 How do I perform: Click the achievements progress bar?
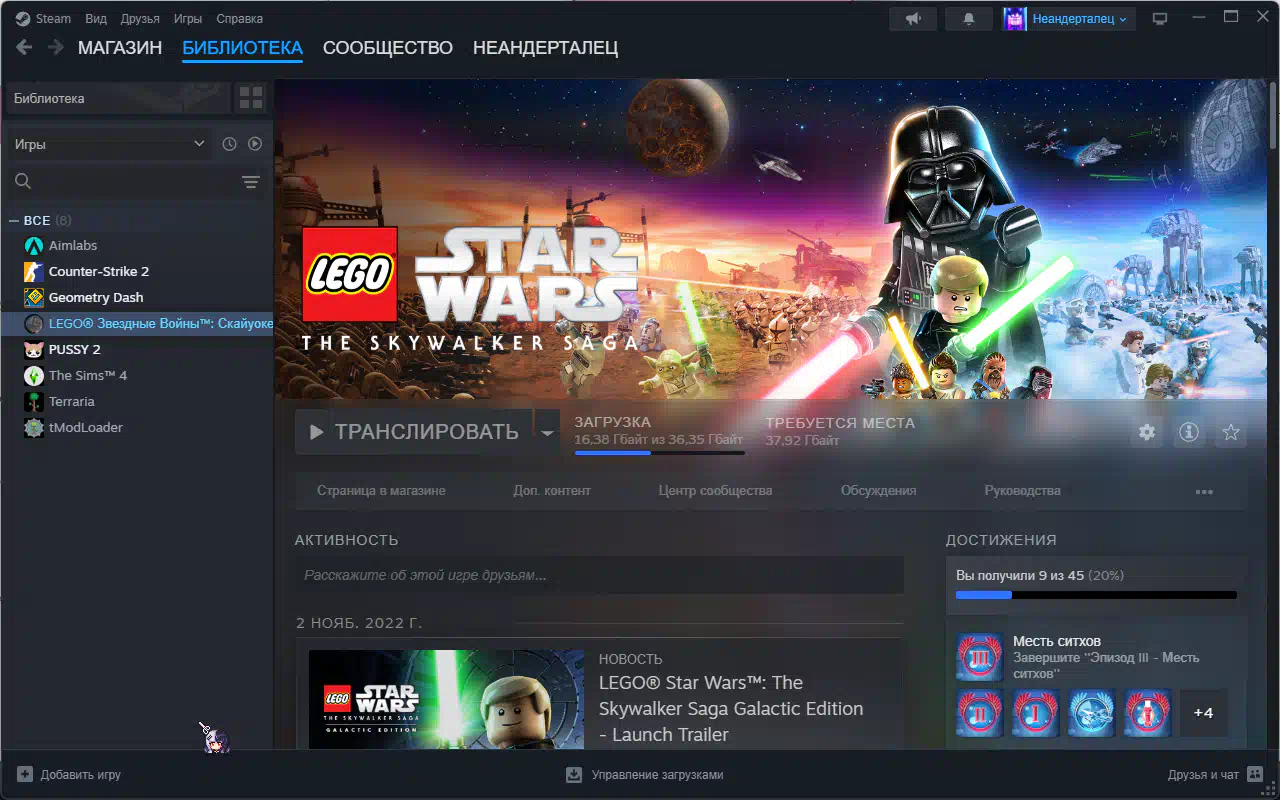click(x=1096, y=595)
